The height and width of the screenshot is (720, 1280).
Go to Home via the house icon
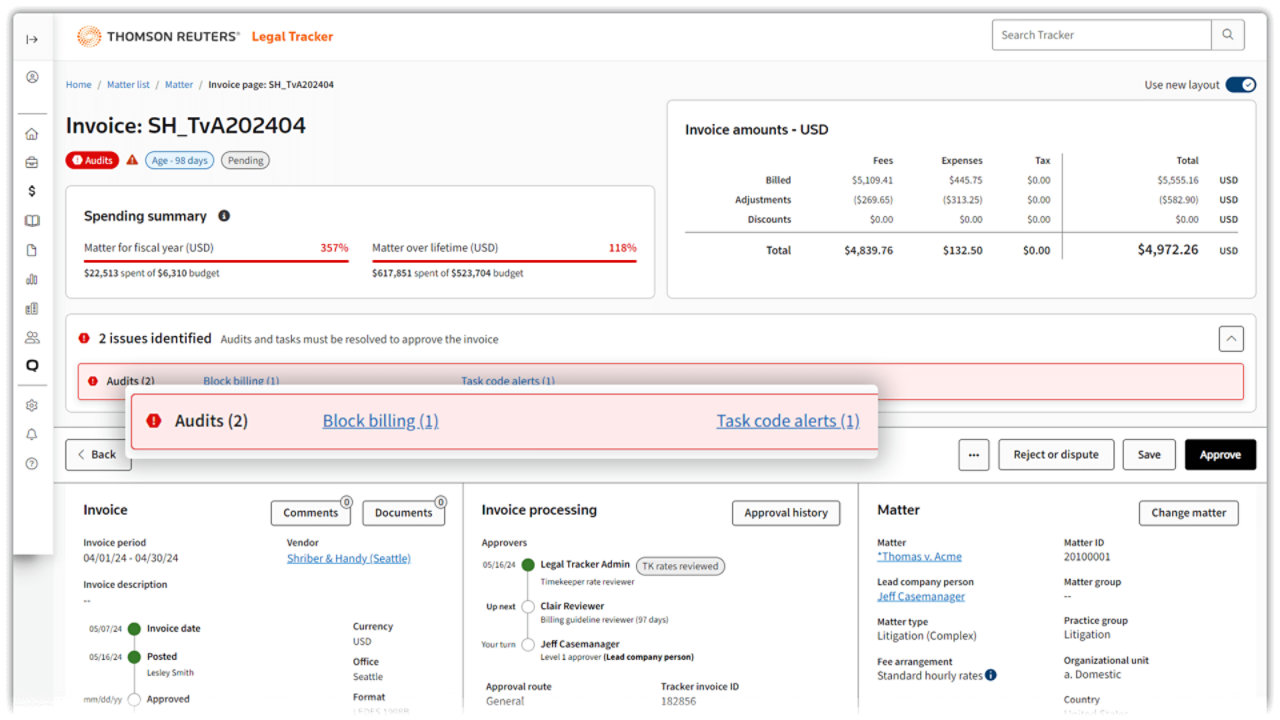[32, 134]
